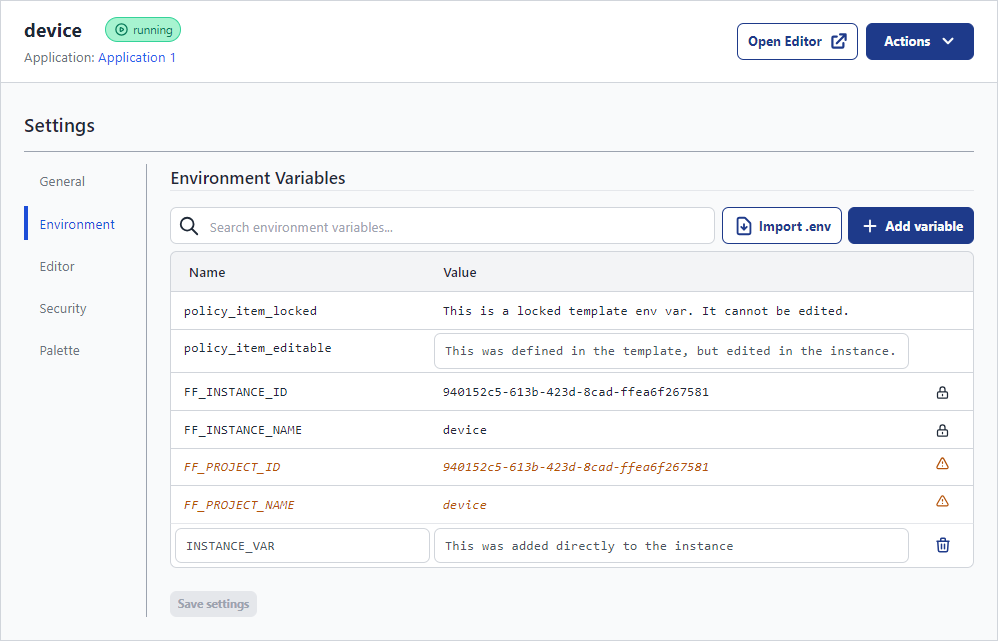Click lock icon for FF_INSTANCE_ID row
The height and width of the screenshot is (641, 998).
tap(941, 393)
